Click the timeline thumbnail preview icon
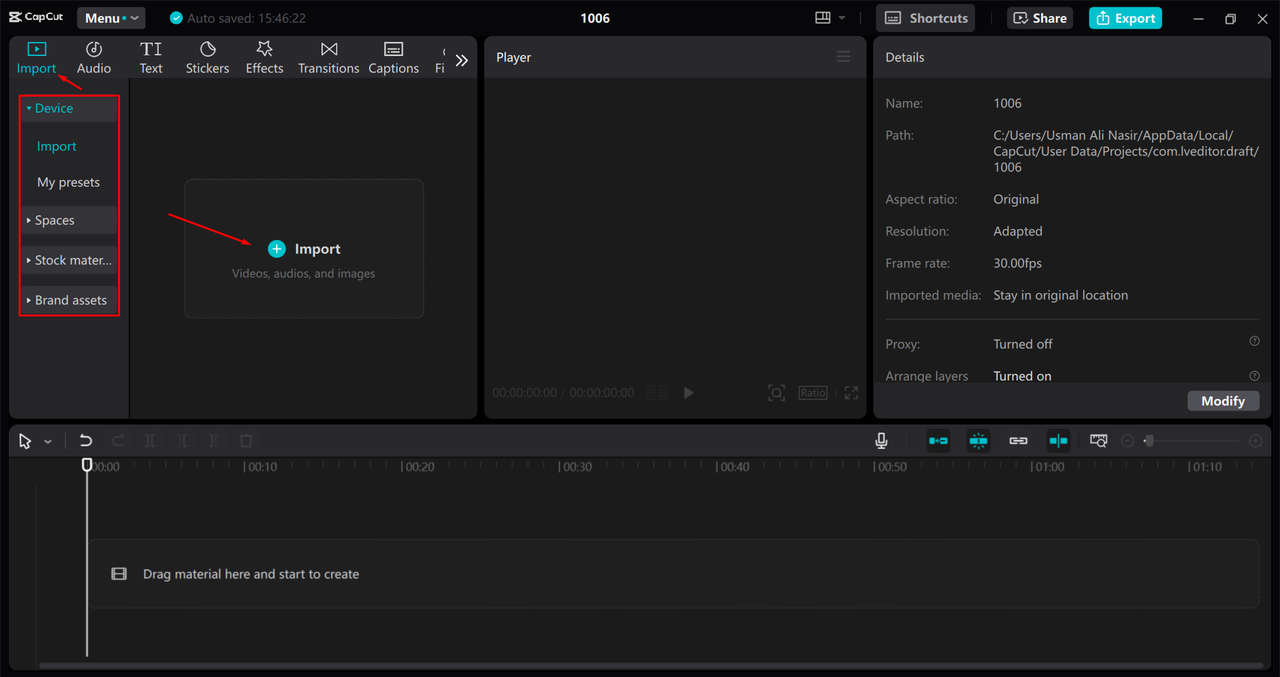Viewport: 1280px width, 677px height. (x=1099, y=441)
